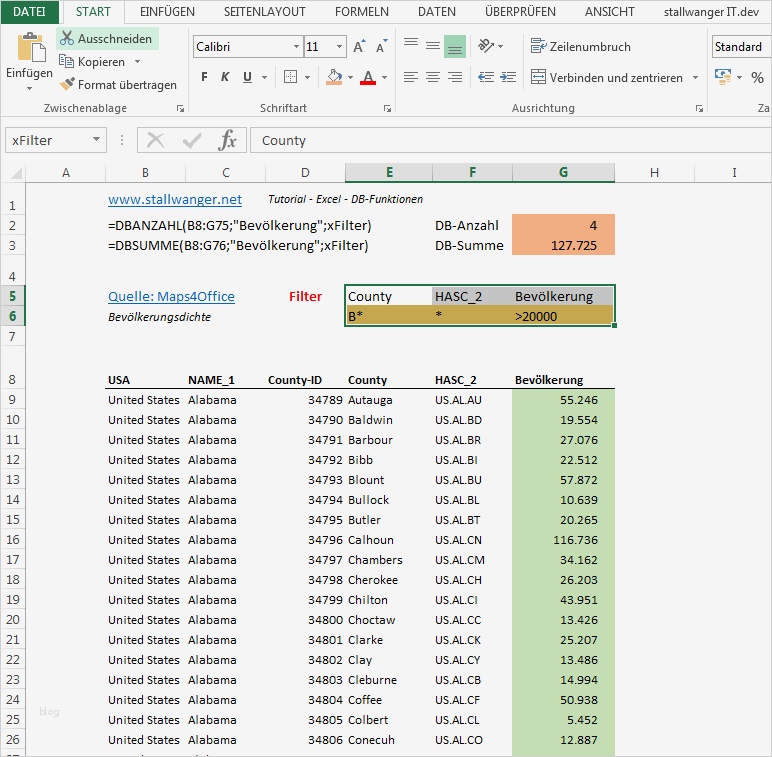Decrease font size with the smaller A
Image resolution: width=772 pixels, height=757 pixels.
[382, 47]
